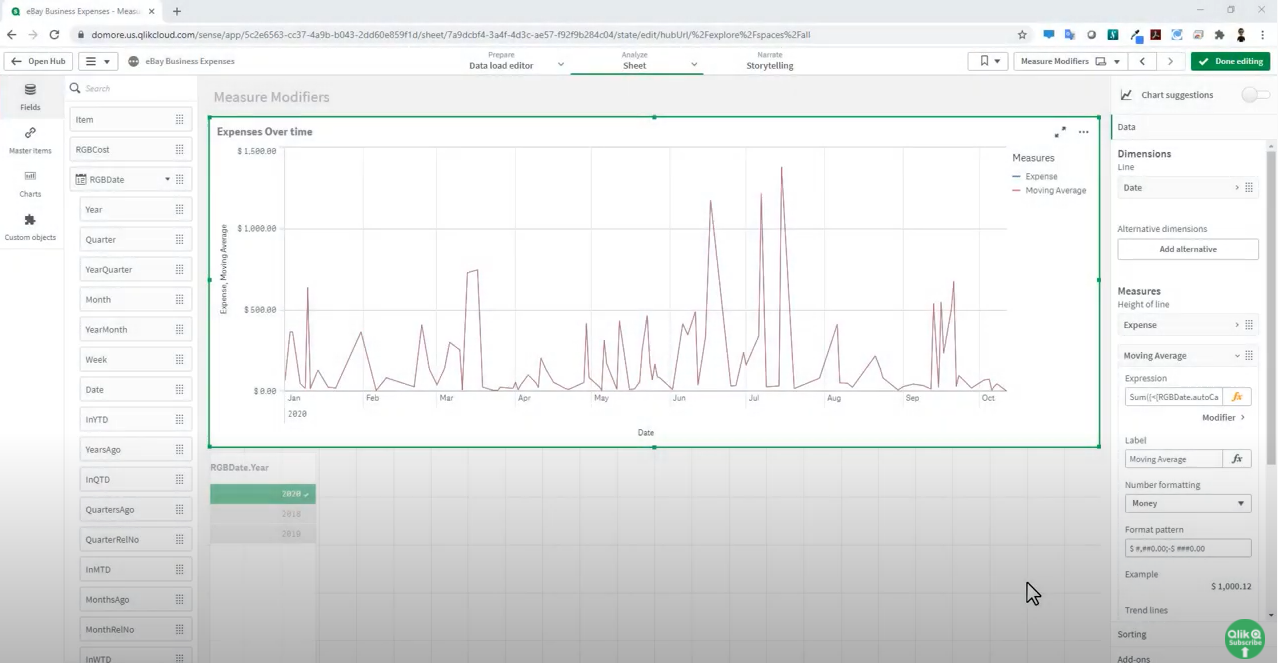Viewport: 1278px width, 663px height.
Task: Open expression editor fx for Expression
Action: pos(1237,397)
